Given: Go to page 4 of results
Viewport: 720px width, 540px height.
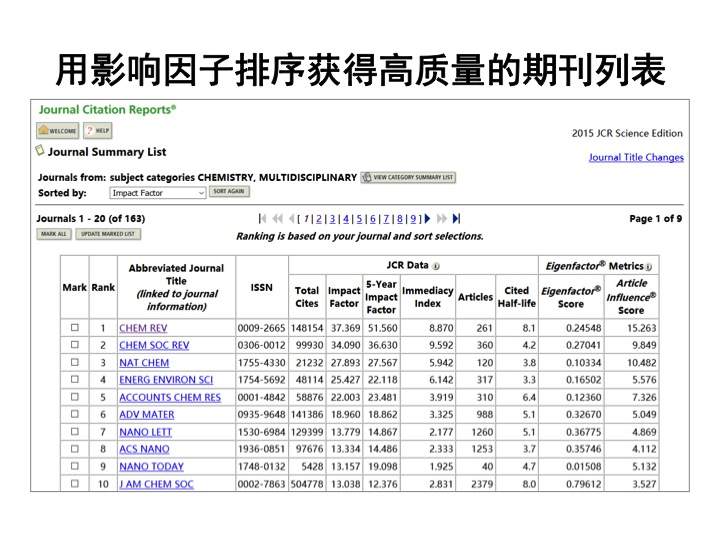Looking at the screenshot, I should click(346, 219).
